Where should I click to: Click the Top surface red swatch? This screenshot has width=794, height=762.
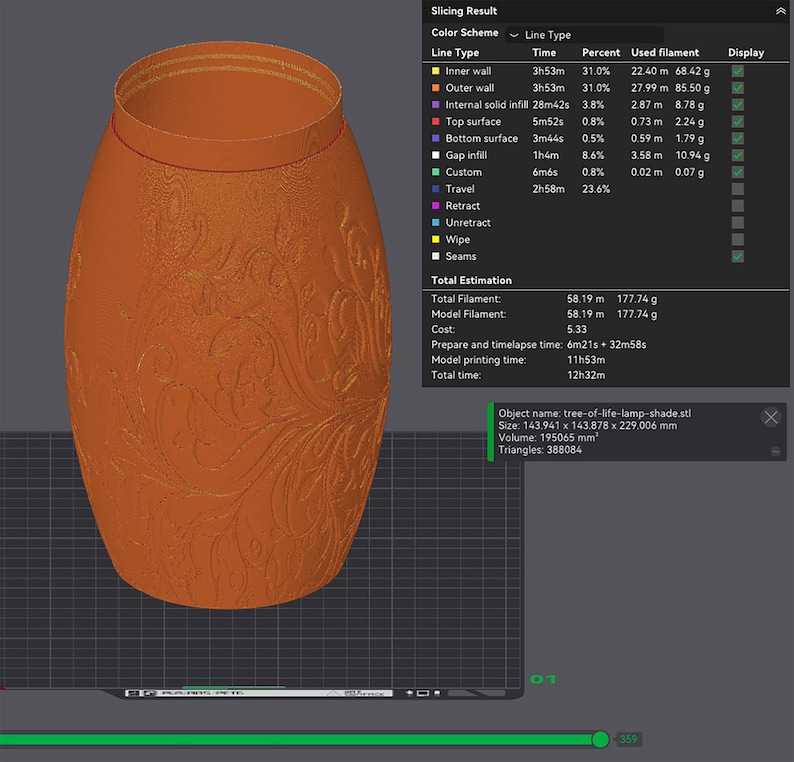435,122
